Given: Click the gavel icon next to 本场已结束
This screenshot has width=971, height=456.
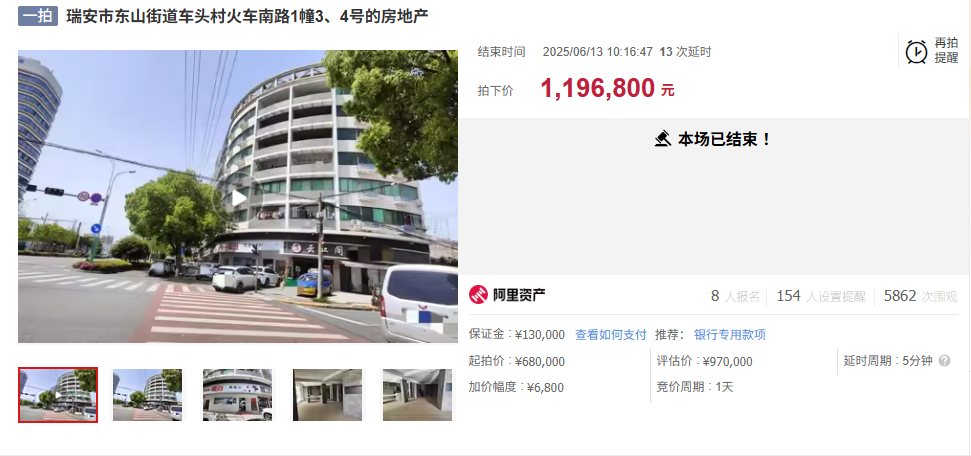Looking at the screenshot, I should pyautogui.click(x=663, y=139).
